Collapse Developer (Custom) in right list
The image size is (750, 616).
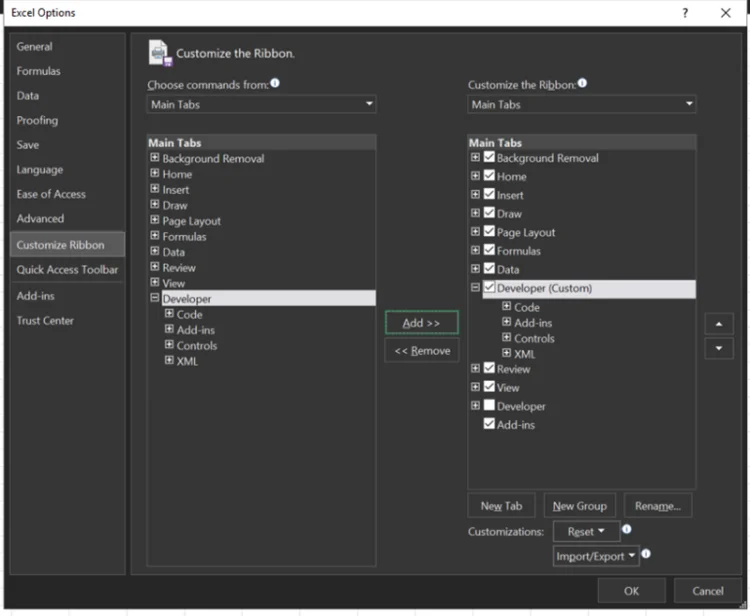(475, 287)
